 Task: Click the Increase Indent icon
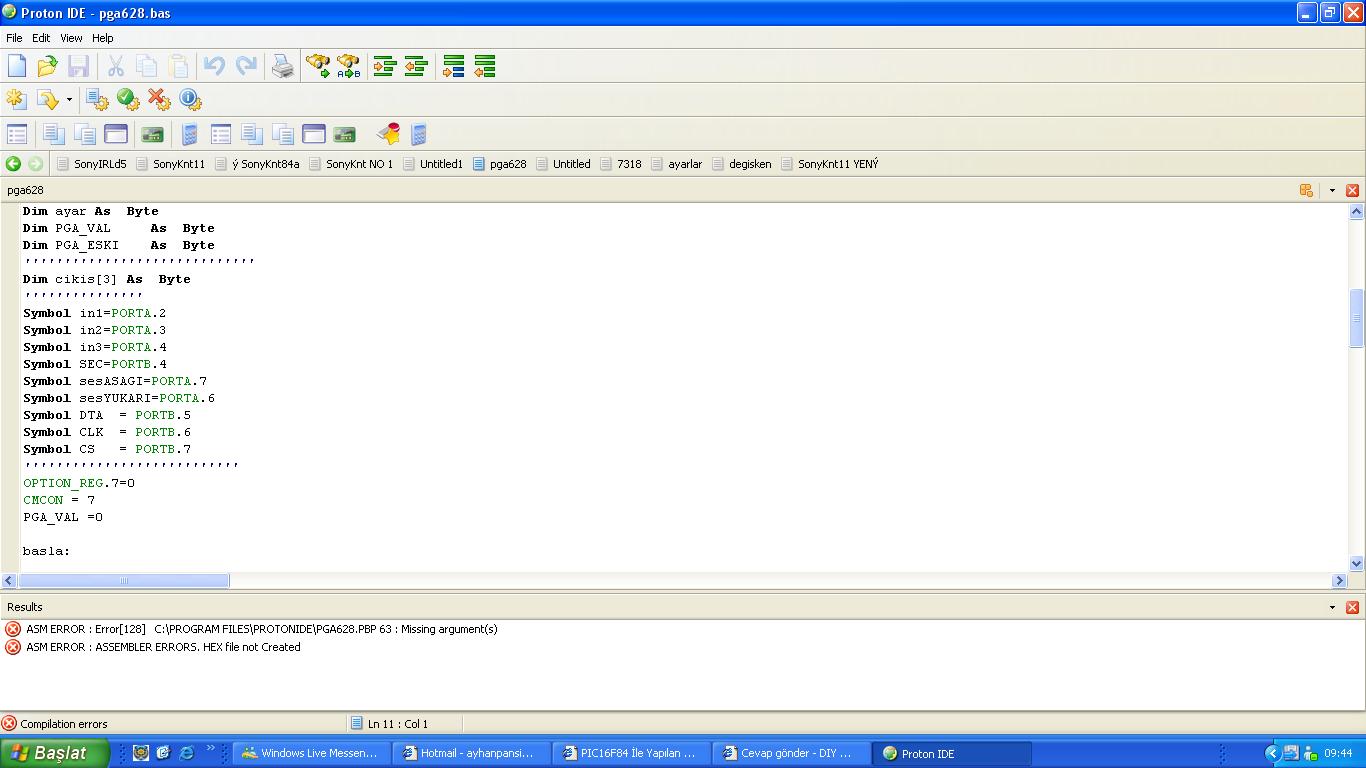(x=384, y=67)
